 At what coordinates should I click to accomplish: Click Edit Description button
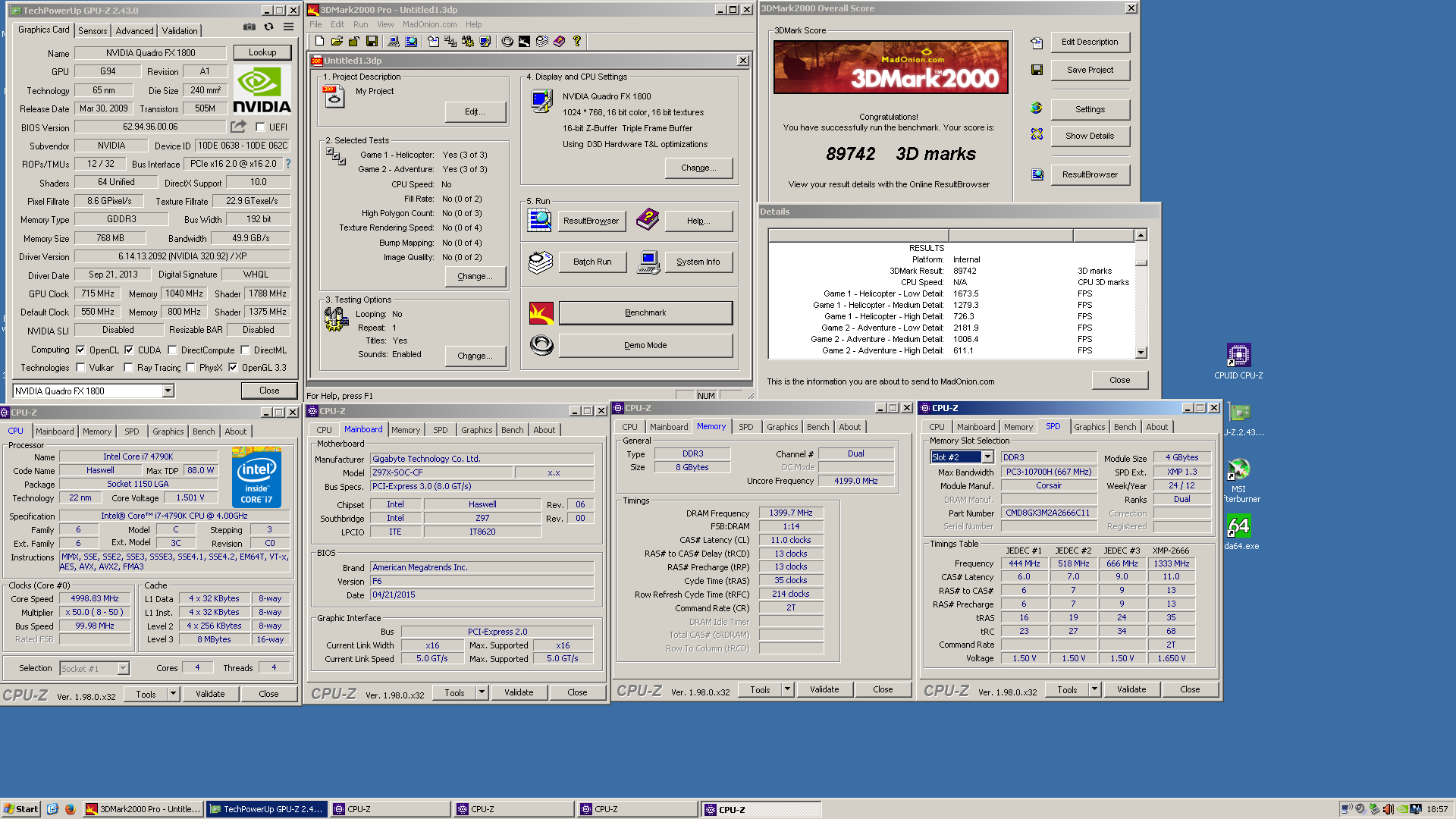pyautogui.click(x=1090, y=42)
